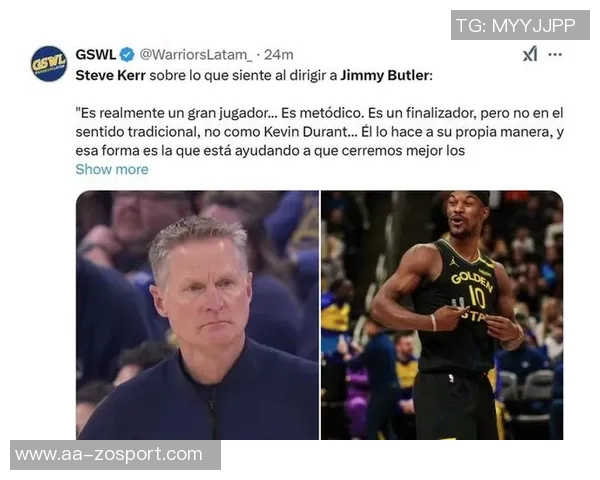Click the www.aa-zosport.com watermark
600x480 pixels.
[115, 454]
